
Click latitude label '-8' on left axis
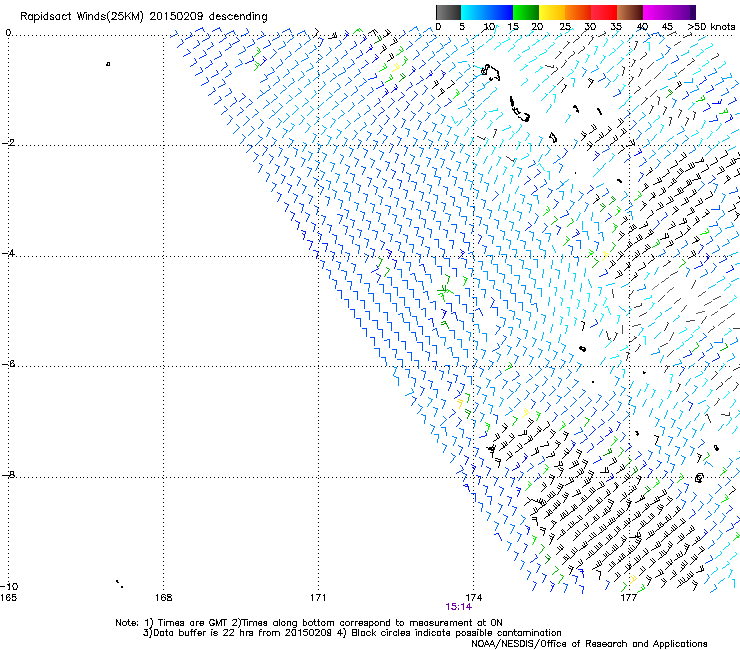[x=8, y=474]
